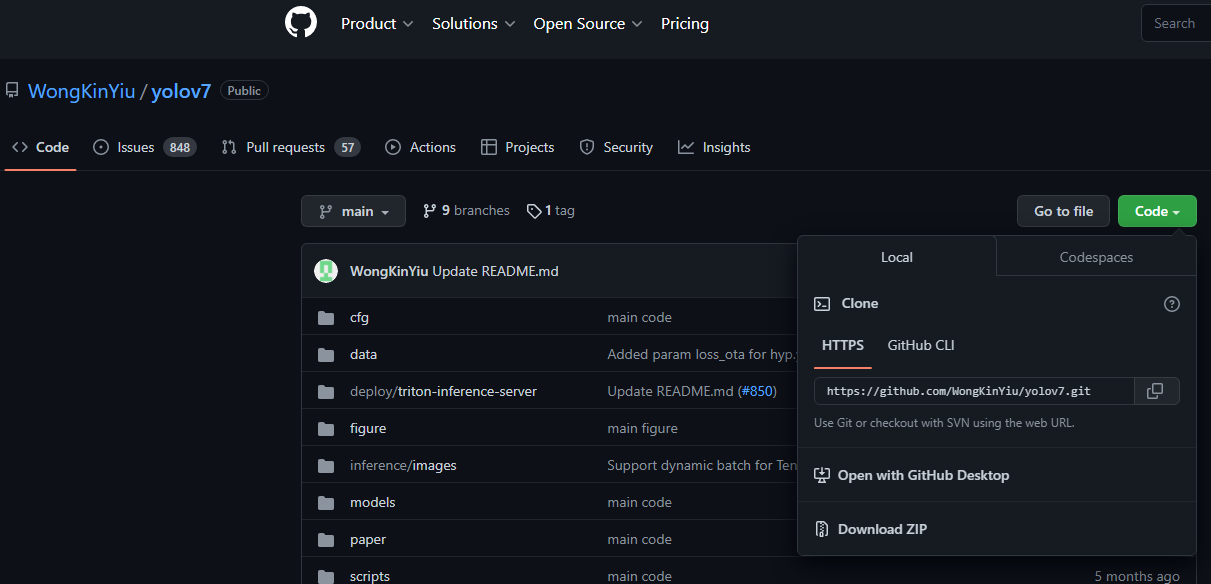Open the Projects tab

point(517,147)
